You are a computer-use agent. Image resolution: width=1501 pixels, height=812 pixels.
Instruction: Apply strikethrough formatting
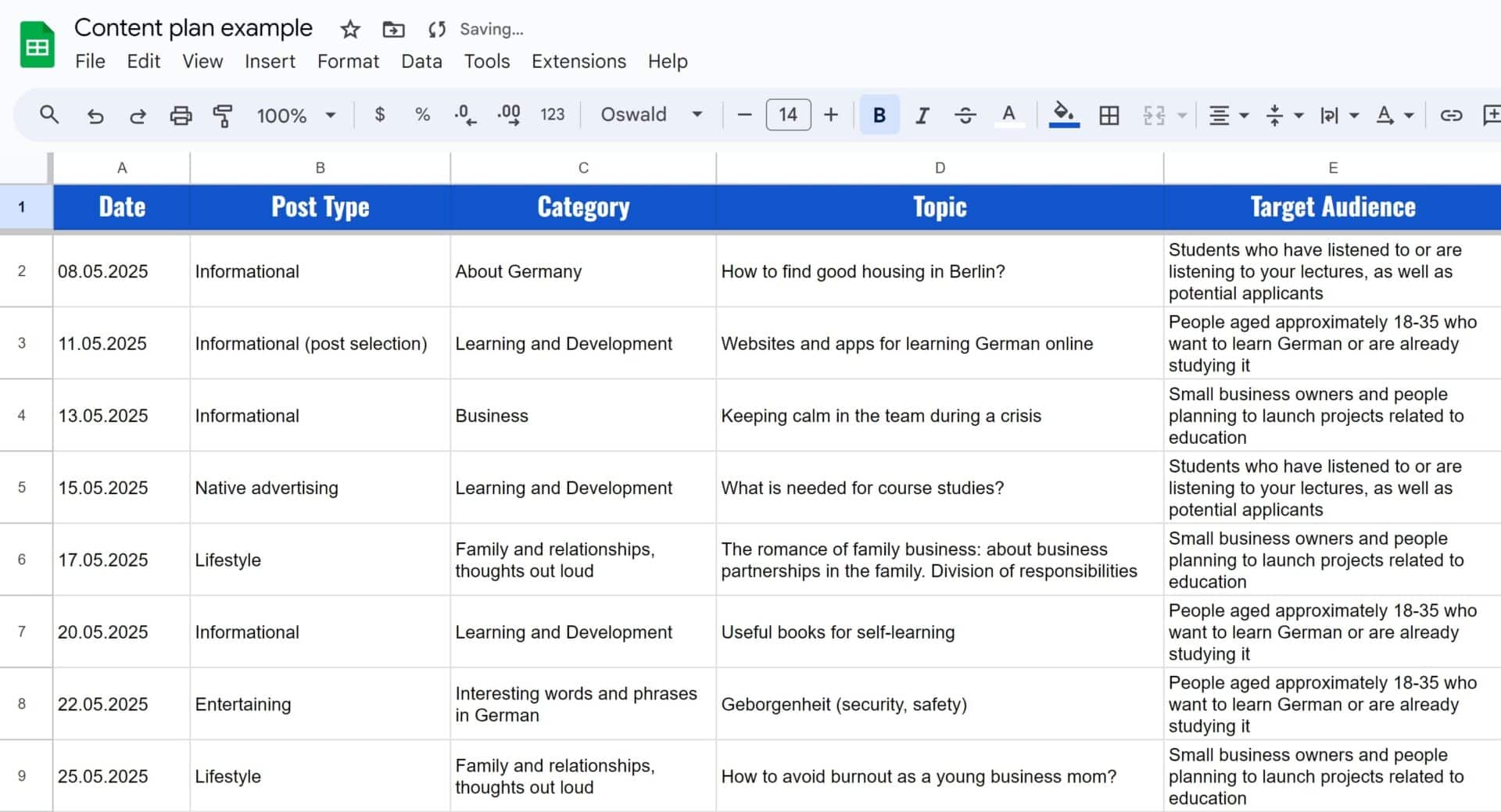[x=966, y=115]
